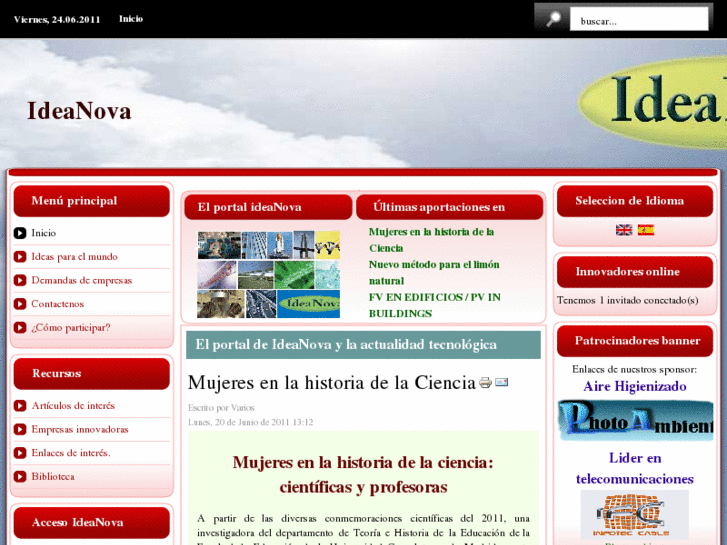Image resolution: width=727 pixels, height=545 pixels.
Task: Click the article title Mujeres en la historia
Action: 332,383
